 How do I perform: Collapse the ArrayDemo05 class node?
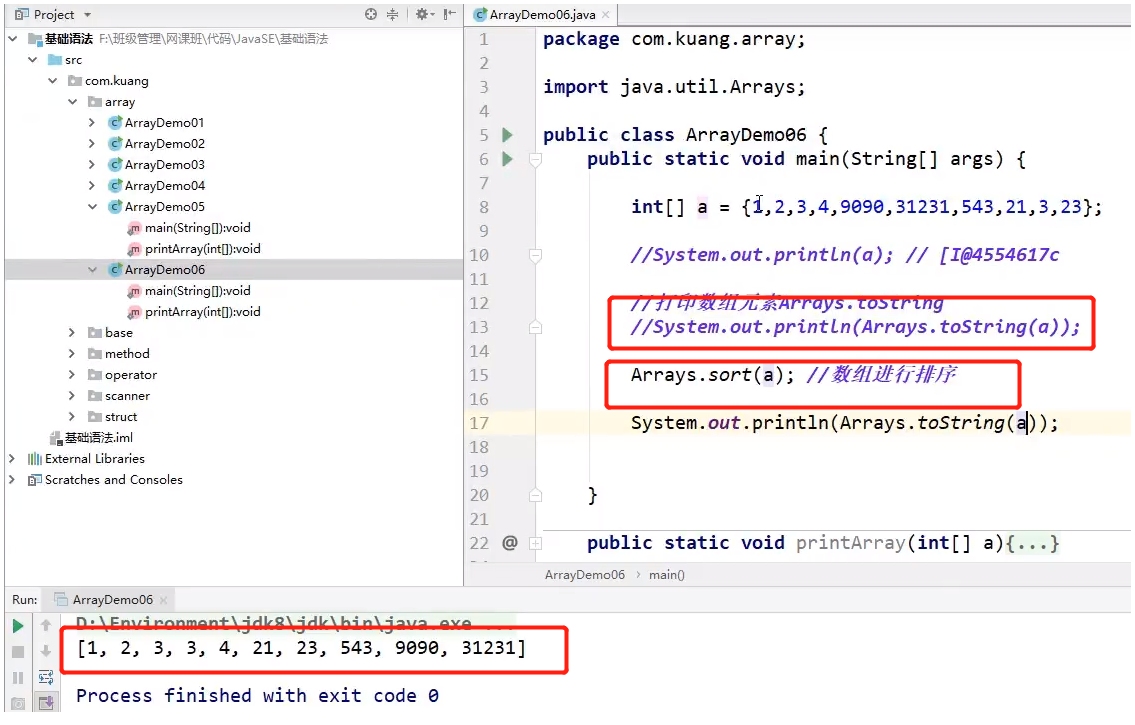pos(92,206)
